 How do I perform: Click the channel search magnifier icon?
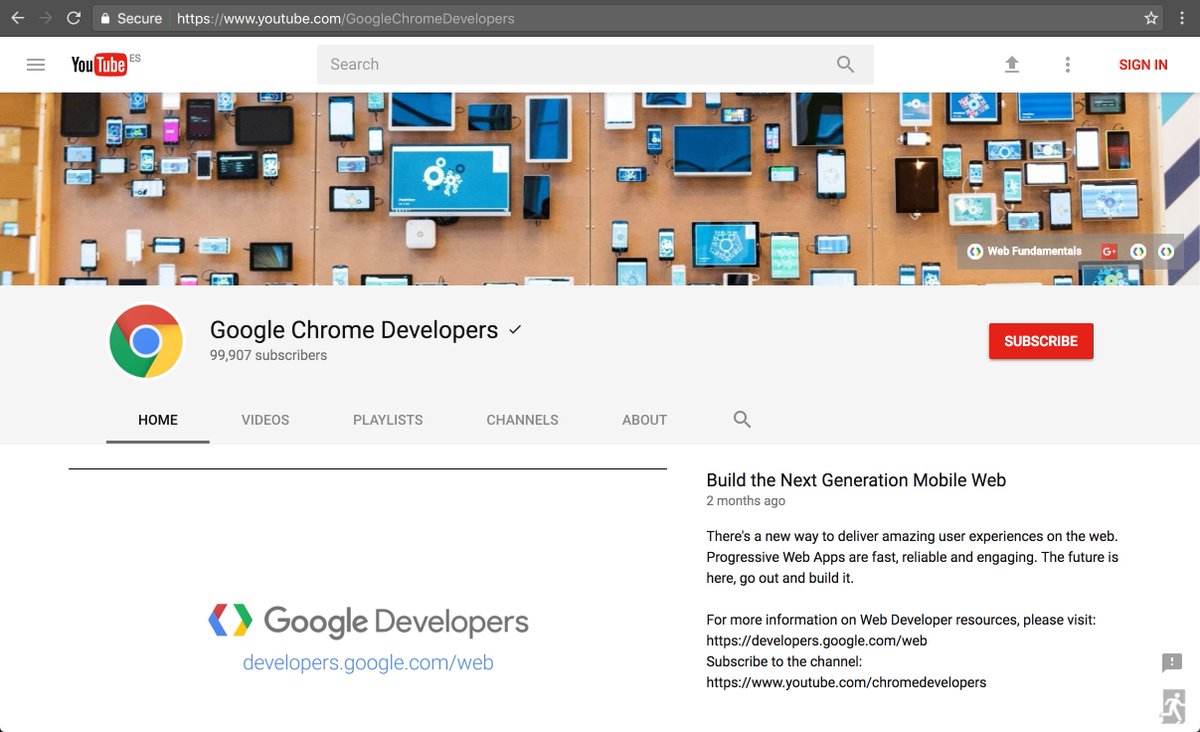pyautogui.click(x=742, y=420)
